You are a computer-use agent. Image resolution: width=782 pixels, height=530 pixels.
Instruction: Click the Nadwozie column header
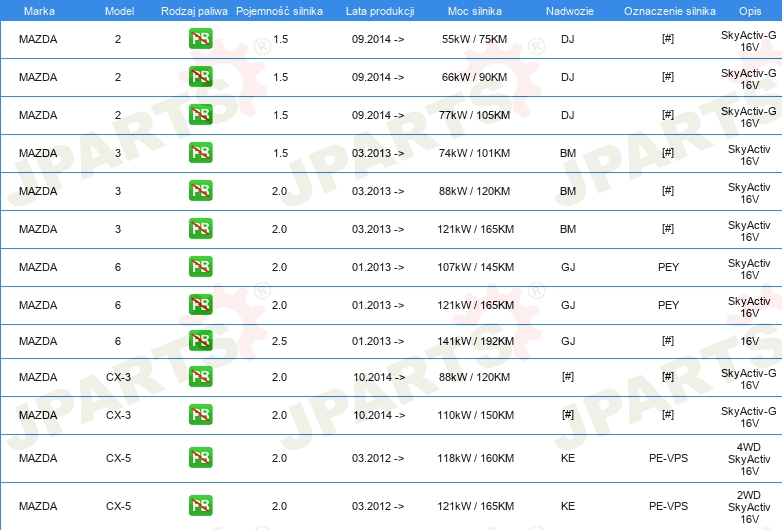pos(570,11)
